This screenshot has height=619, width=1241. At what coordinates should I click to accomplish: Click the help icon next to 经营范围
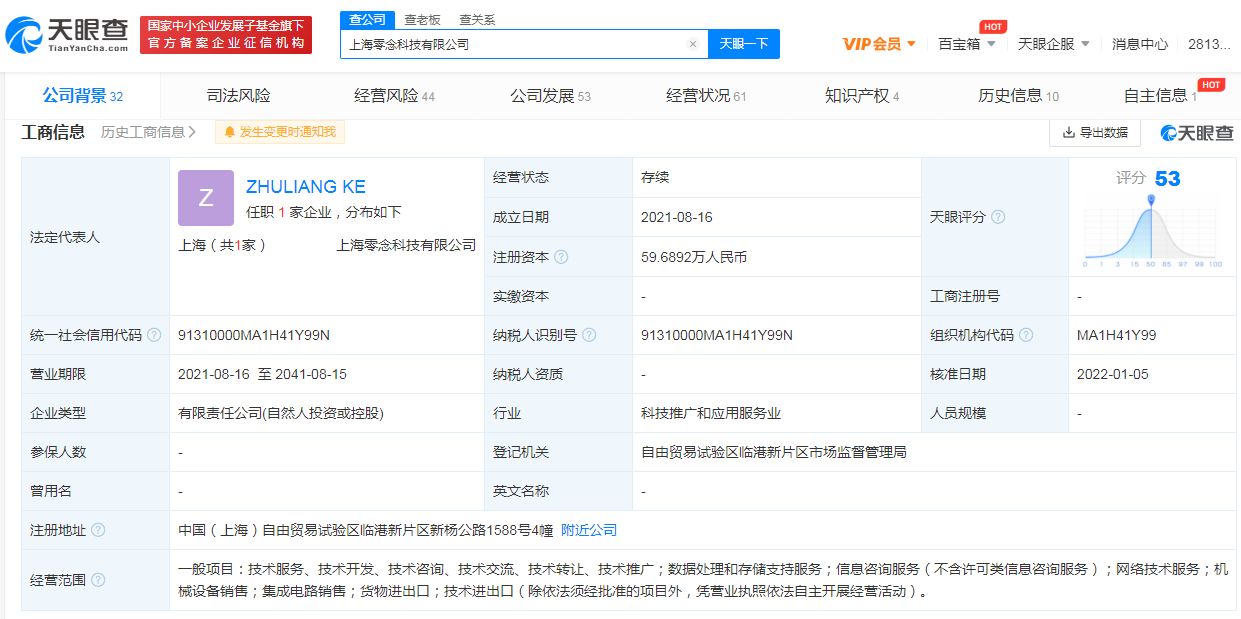[x=98, y=580]
